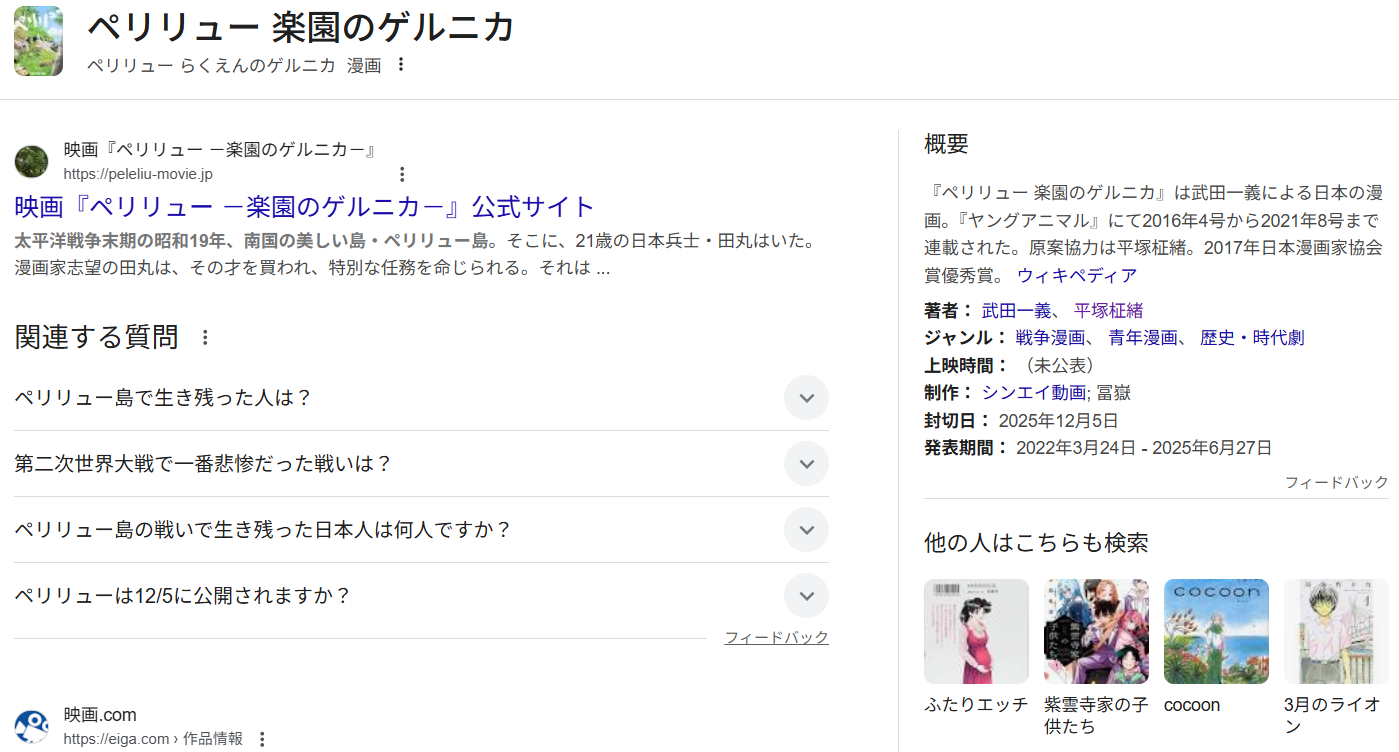The height and width of the screenshot is (752, 1399).
Task: Click the manga cover thumbnail in header
Action: pyautogui.click(x=38, y=41)
